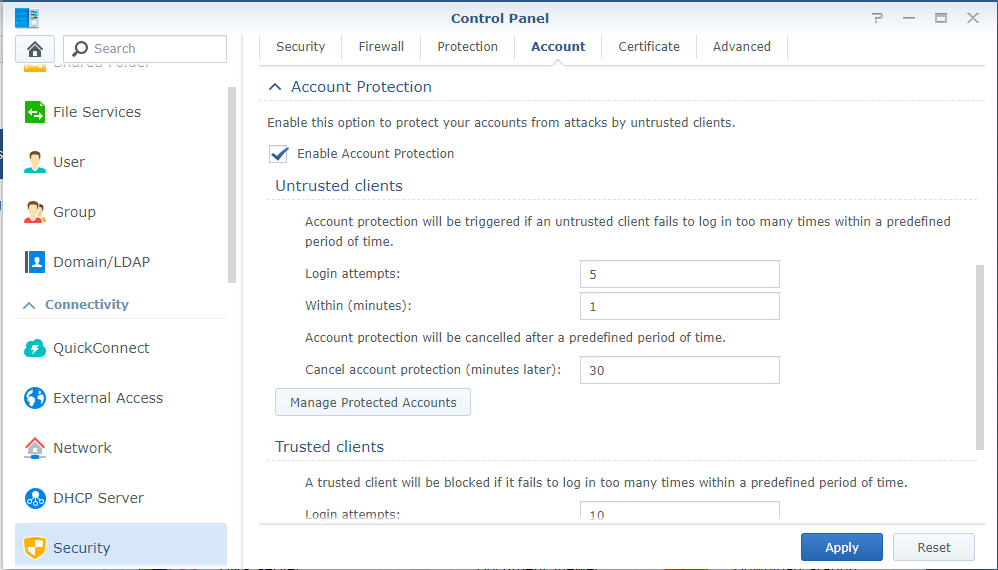Select the User icon in sidebar

tap(35, 162)
